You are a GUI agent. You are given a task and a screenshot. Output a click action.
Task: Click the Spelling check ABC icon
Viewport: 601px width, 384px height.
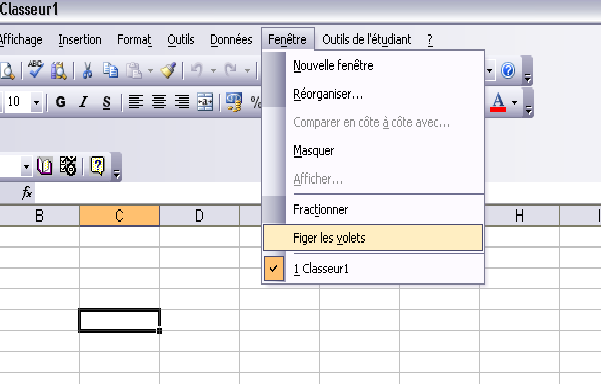tap(36, 70)
